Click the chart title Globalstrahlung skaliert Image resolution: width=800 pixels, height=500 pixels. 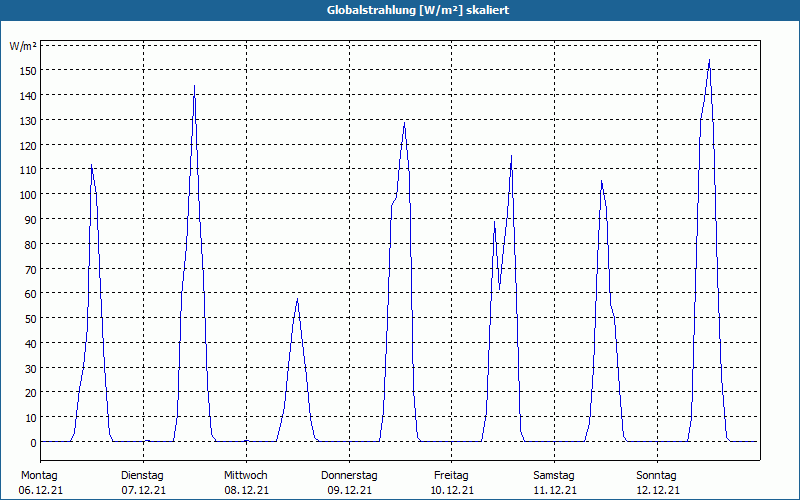tap(418, 10)
